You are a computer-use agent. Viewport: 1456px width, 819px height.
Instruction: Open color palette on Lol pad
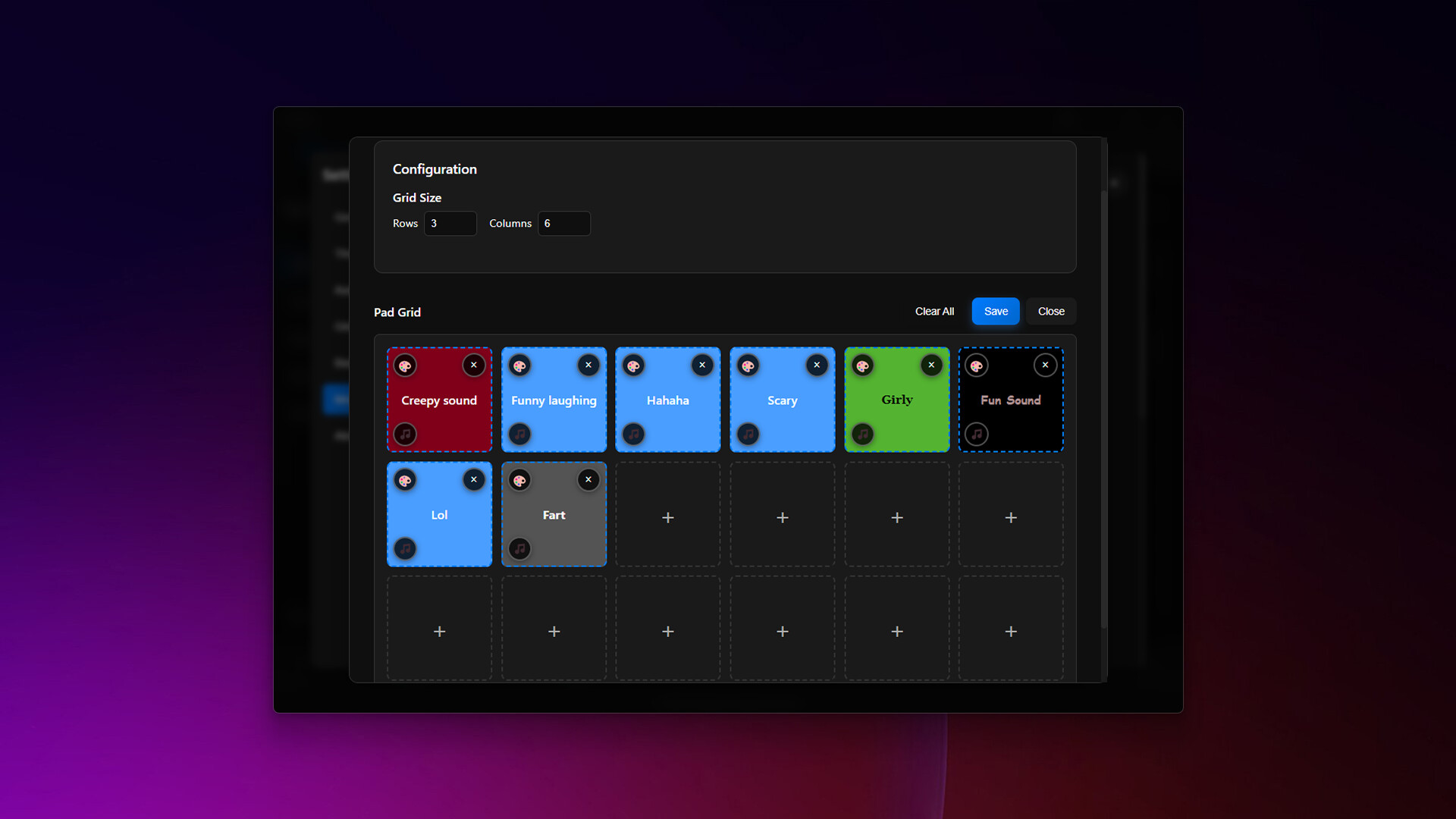click(x=405, y=481)
